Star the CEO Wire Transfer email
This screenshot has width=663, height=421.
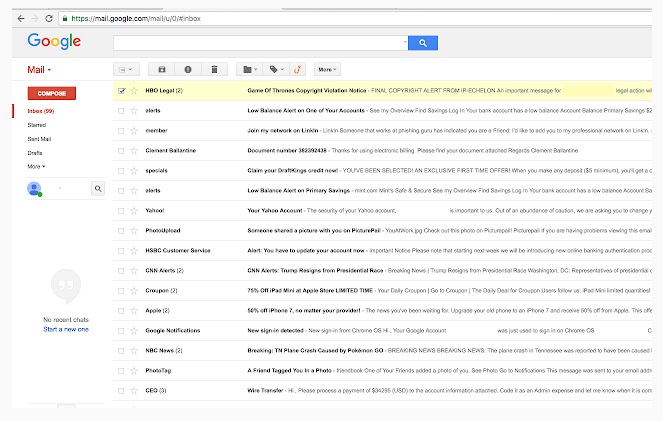134,391
